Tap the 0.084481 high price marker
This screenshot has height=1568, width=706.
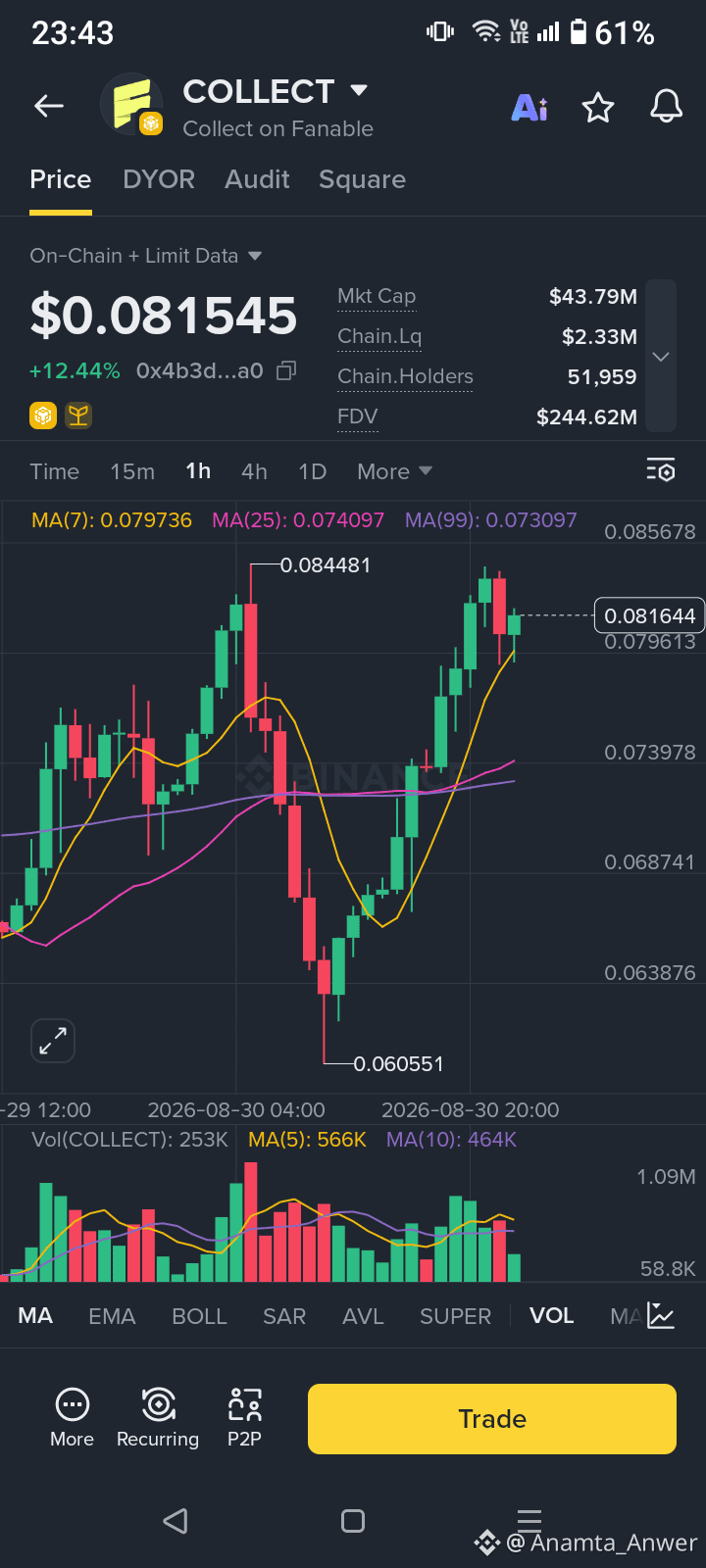(326, 565)
